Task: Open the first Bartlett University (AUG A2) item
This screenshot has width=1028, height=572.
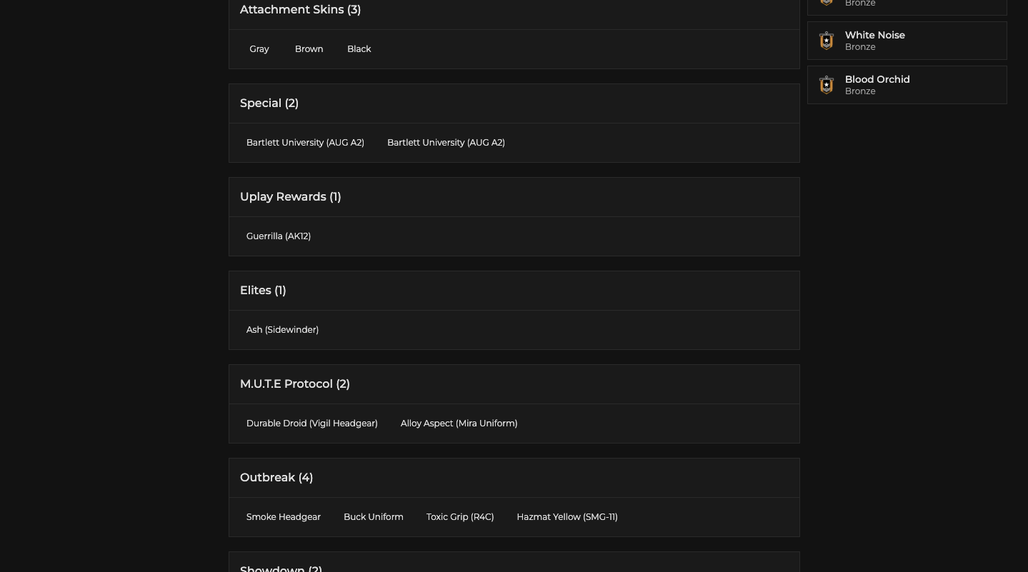Action: (x=305, y=142)
